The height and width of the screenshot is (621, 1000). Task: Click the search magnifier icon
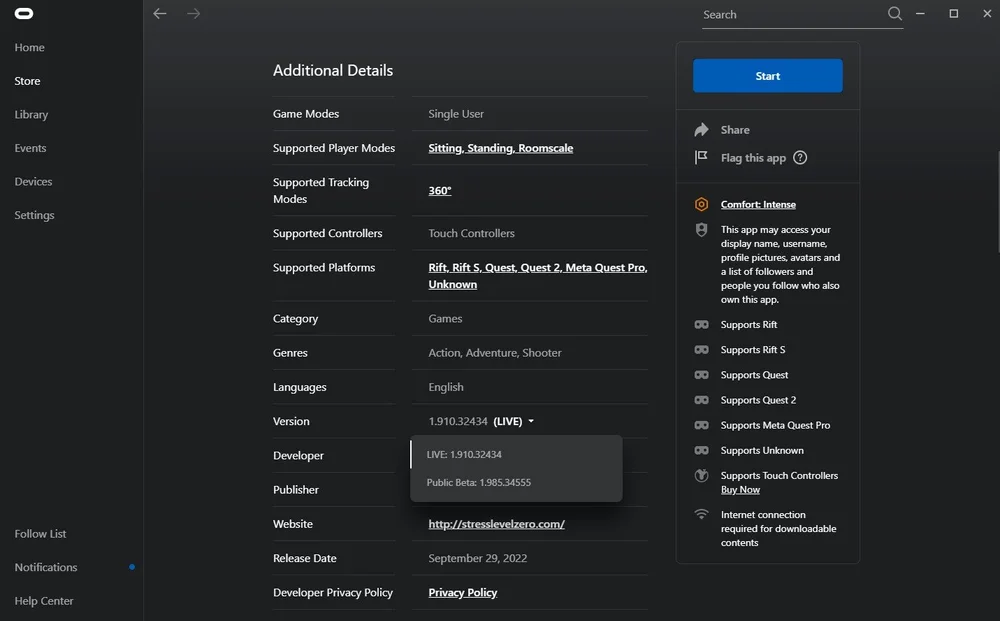click(x=895, y=14)
